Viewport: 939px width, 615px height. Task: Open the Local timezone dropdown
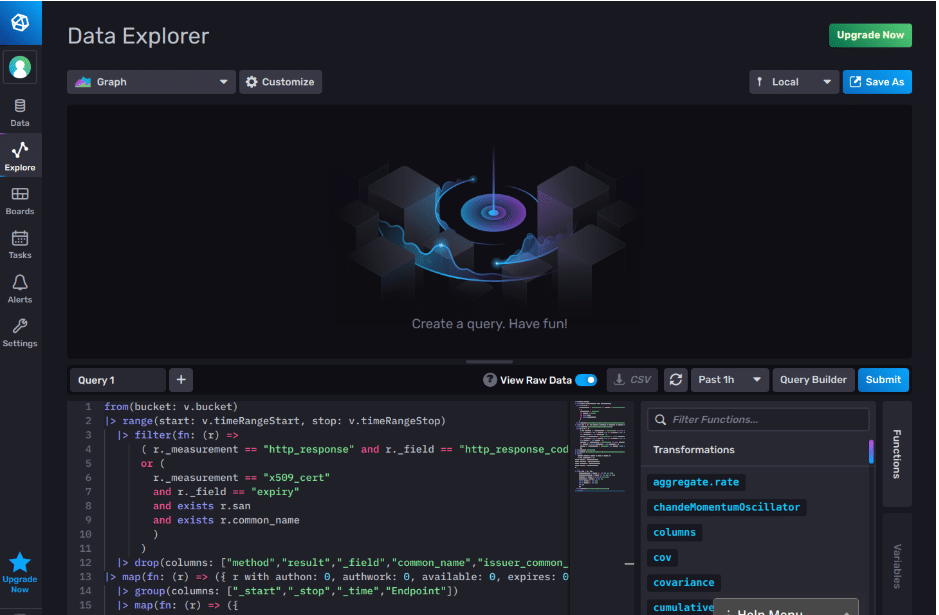[794, 82]
